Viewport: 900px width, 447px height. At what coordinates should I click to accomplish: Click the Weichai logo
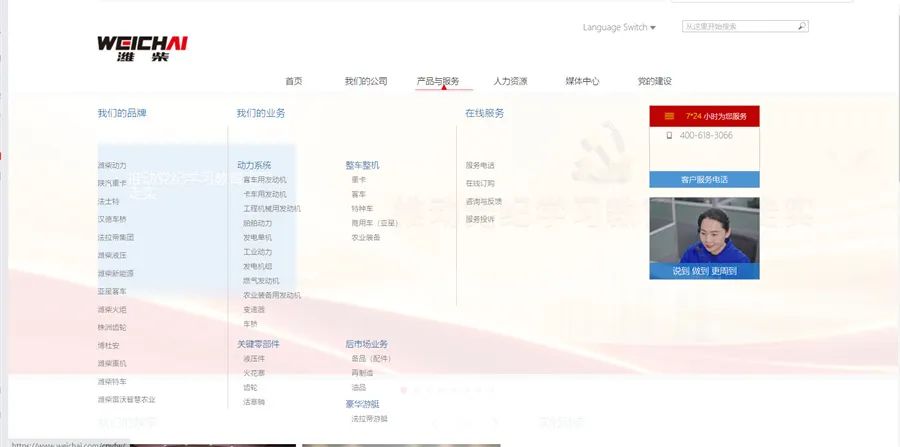142,49
